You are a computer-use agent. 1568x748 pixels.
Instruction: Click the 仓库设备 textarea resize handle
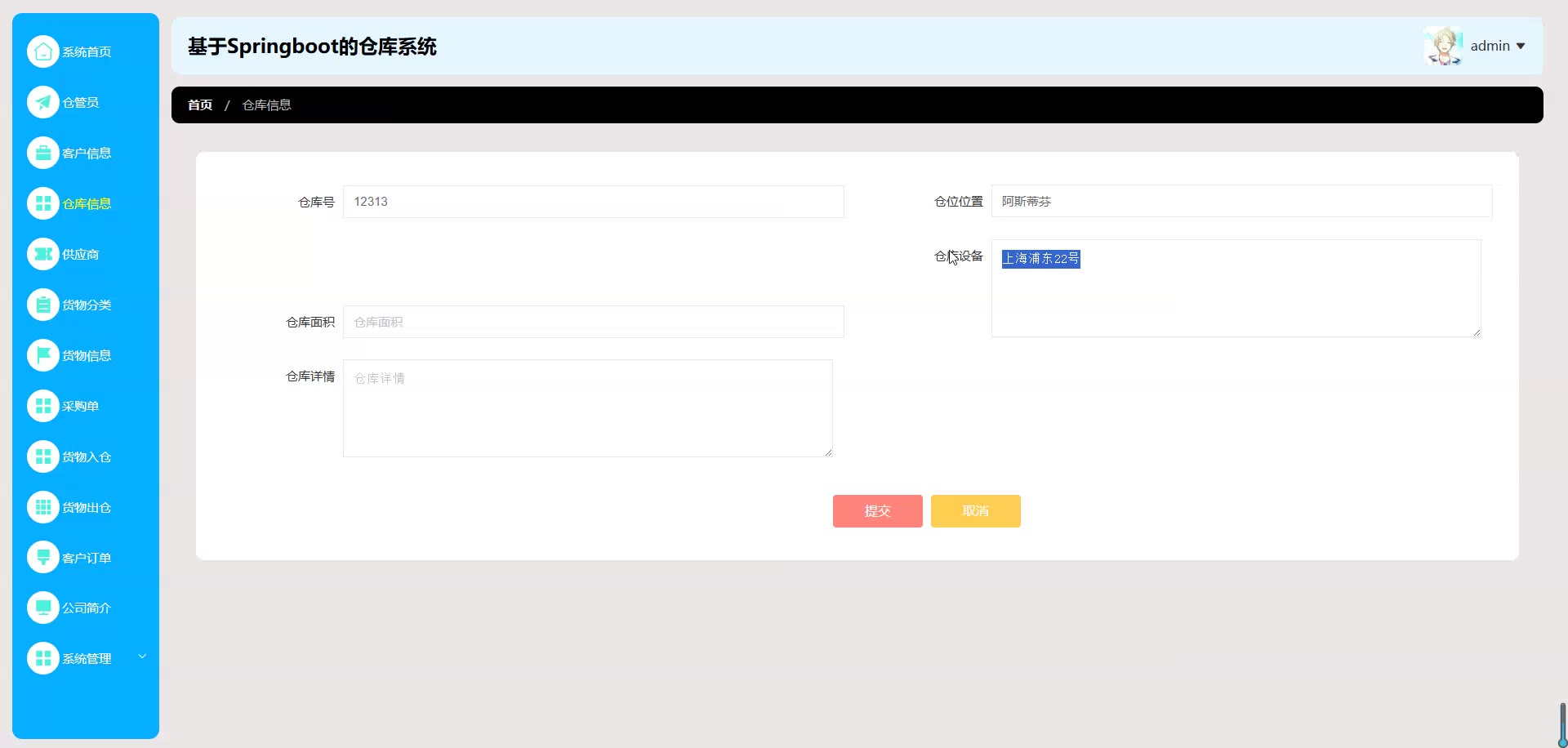(x=1477, y=332)
